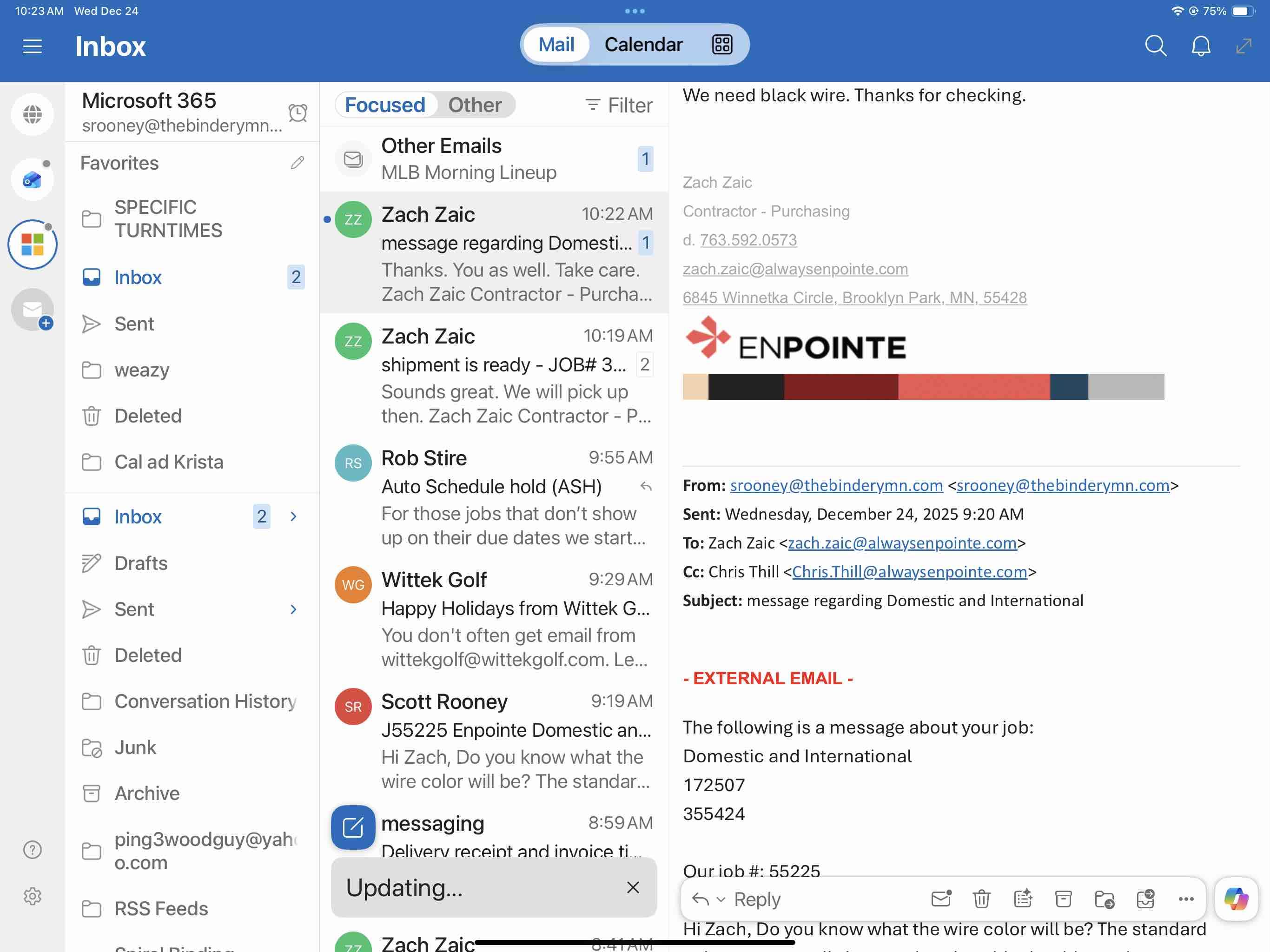This screenshot has width=1270, height=952.
Task: Switch to Calendar view
Action: [643, 45]
